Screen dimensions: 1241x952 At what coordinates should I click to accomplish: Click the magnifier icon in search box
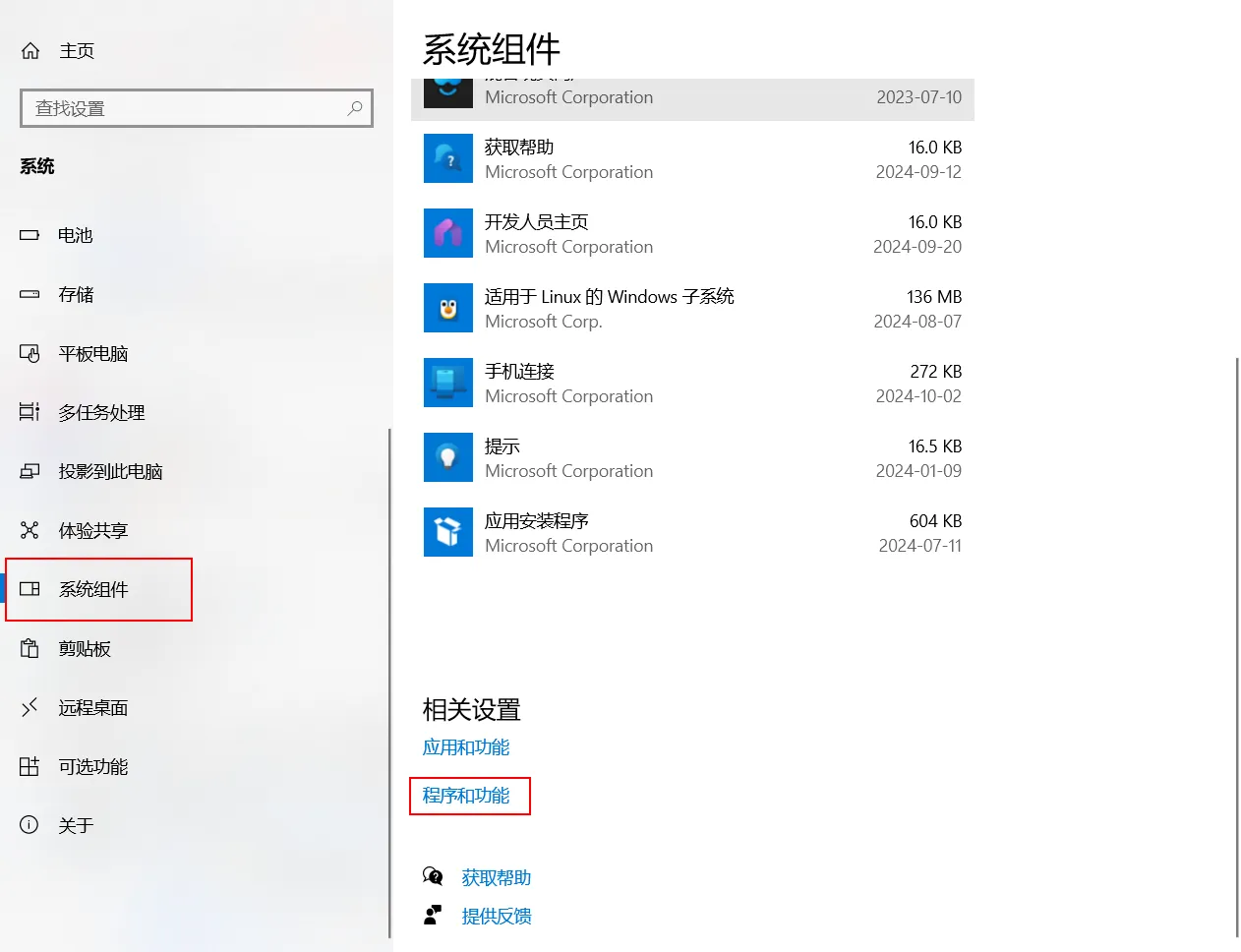[355, 108]
